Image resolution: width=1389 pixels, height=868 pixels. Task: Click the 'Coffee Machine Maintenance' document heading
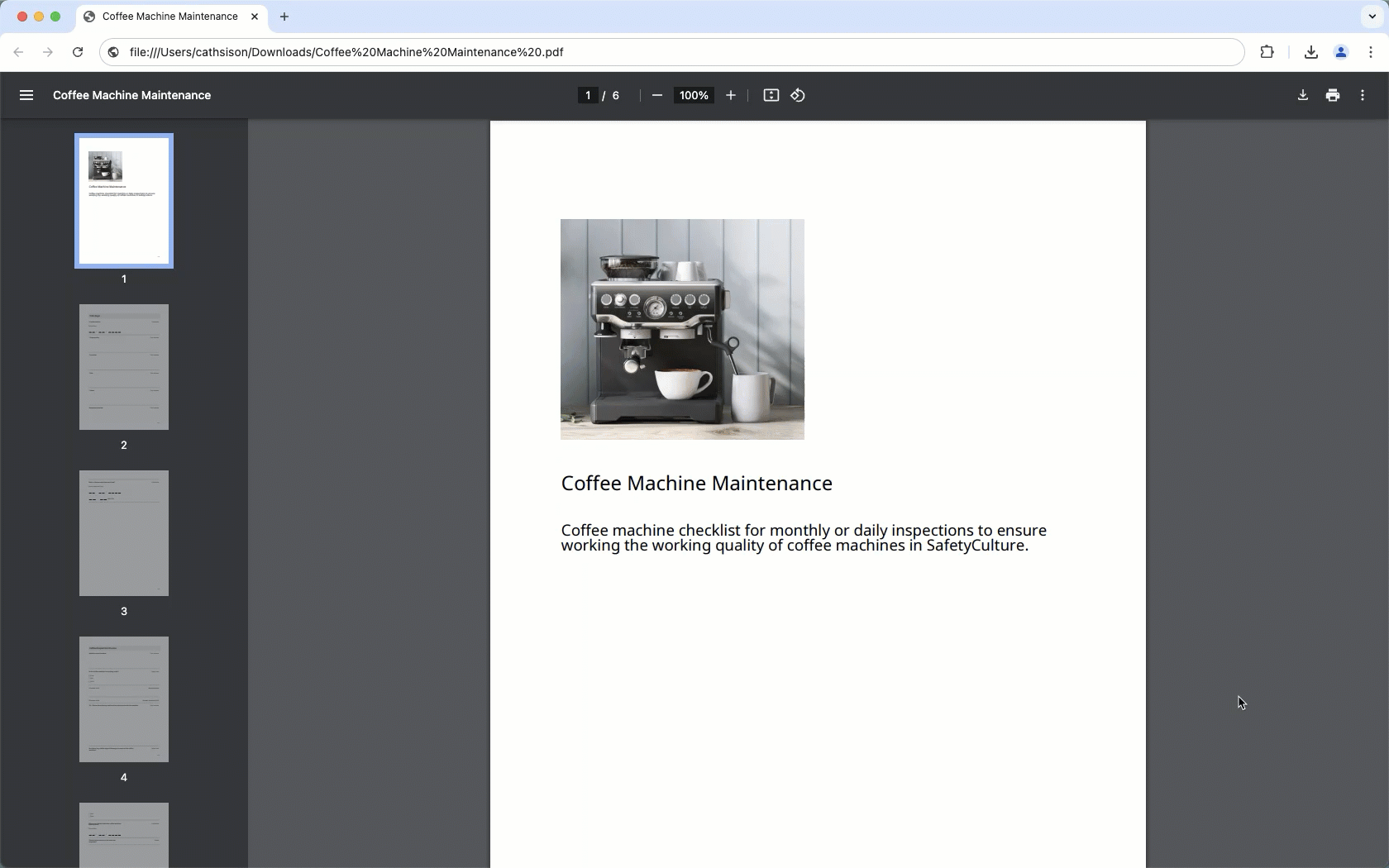[697, 484]
